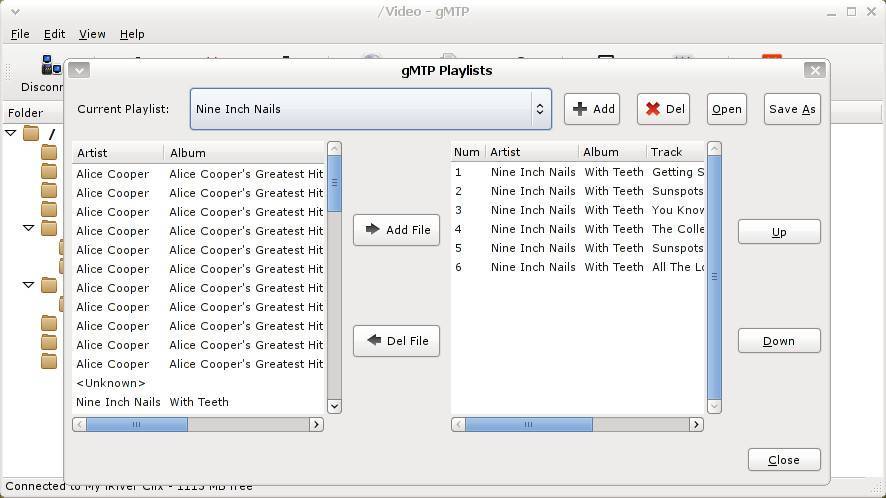Image resolution: width=886 pixels, height=498 pixels.
Task: Select the <Unknown> artist row
Action: 199,383
